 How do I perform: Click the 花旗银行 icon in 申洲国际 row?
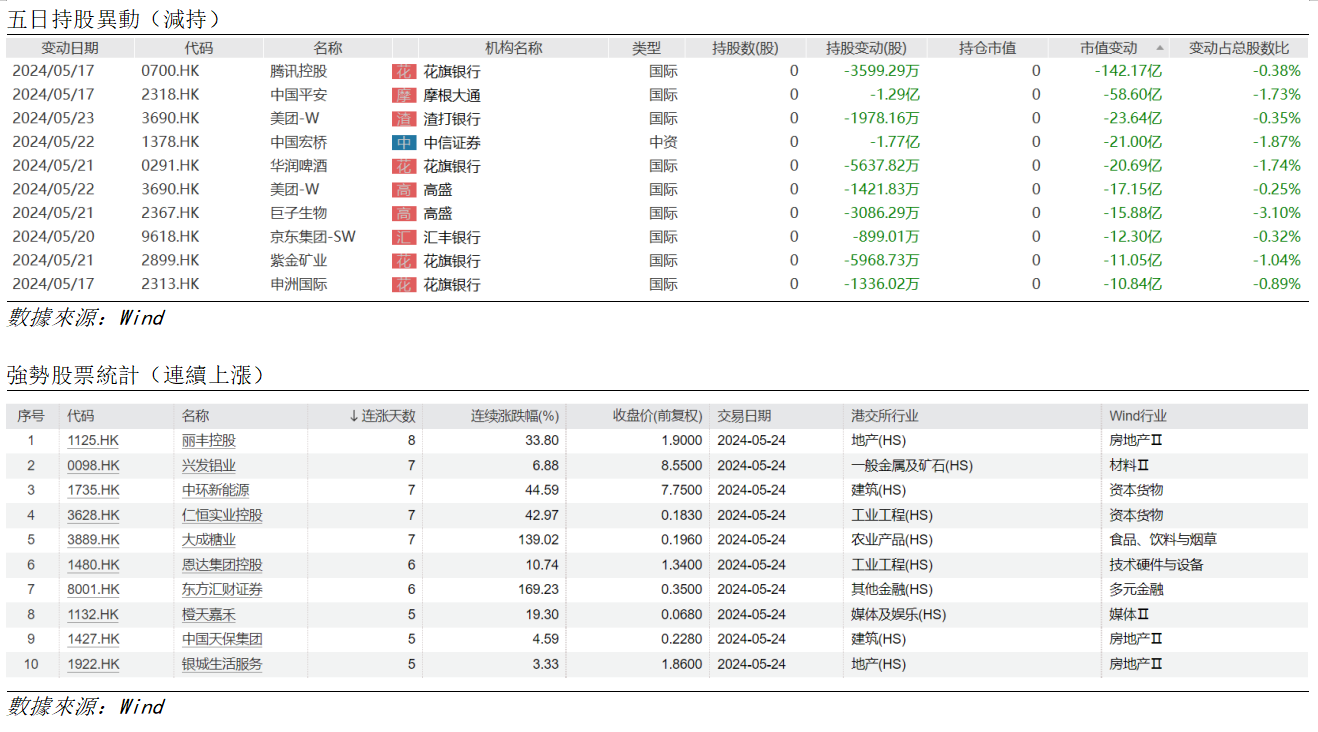pos(403,285)
